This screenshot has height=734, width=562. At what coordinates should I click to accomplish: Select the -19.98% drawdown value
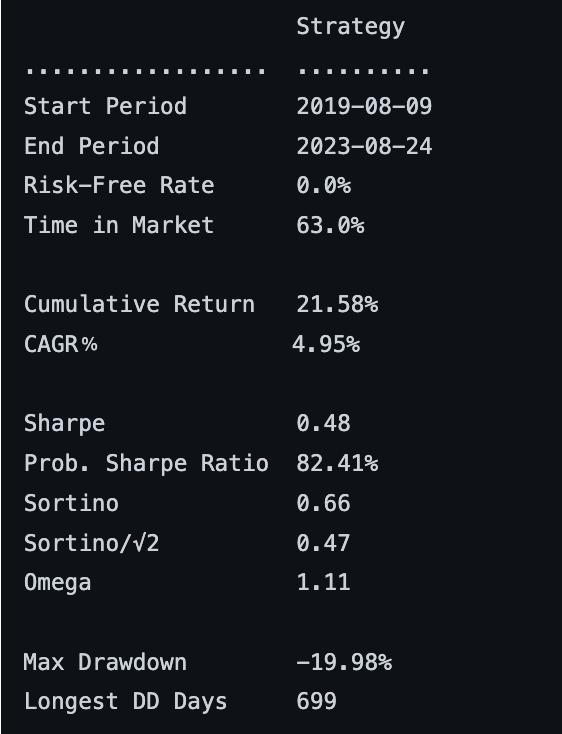pyautogui.click(x=344, y=662)
